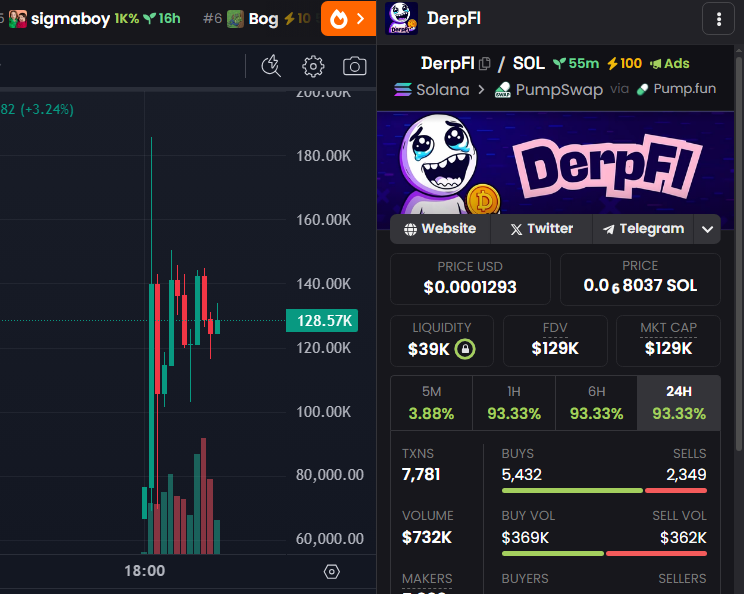
Task: Select the 6H timeframe tab
Action: pyautogui.click(x=596, y=403)
